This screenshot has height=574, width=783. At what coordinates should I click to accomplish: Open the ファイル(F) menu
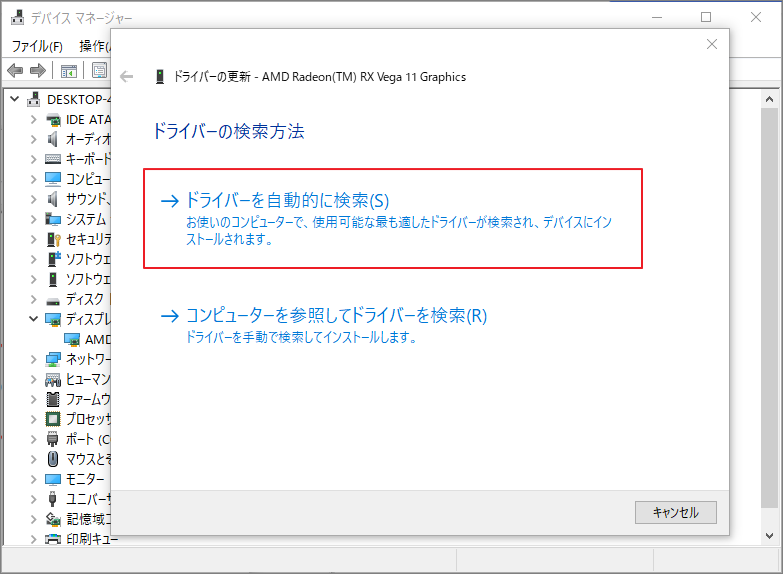37,46
